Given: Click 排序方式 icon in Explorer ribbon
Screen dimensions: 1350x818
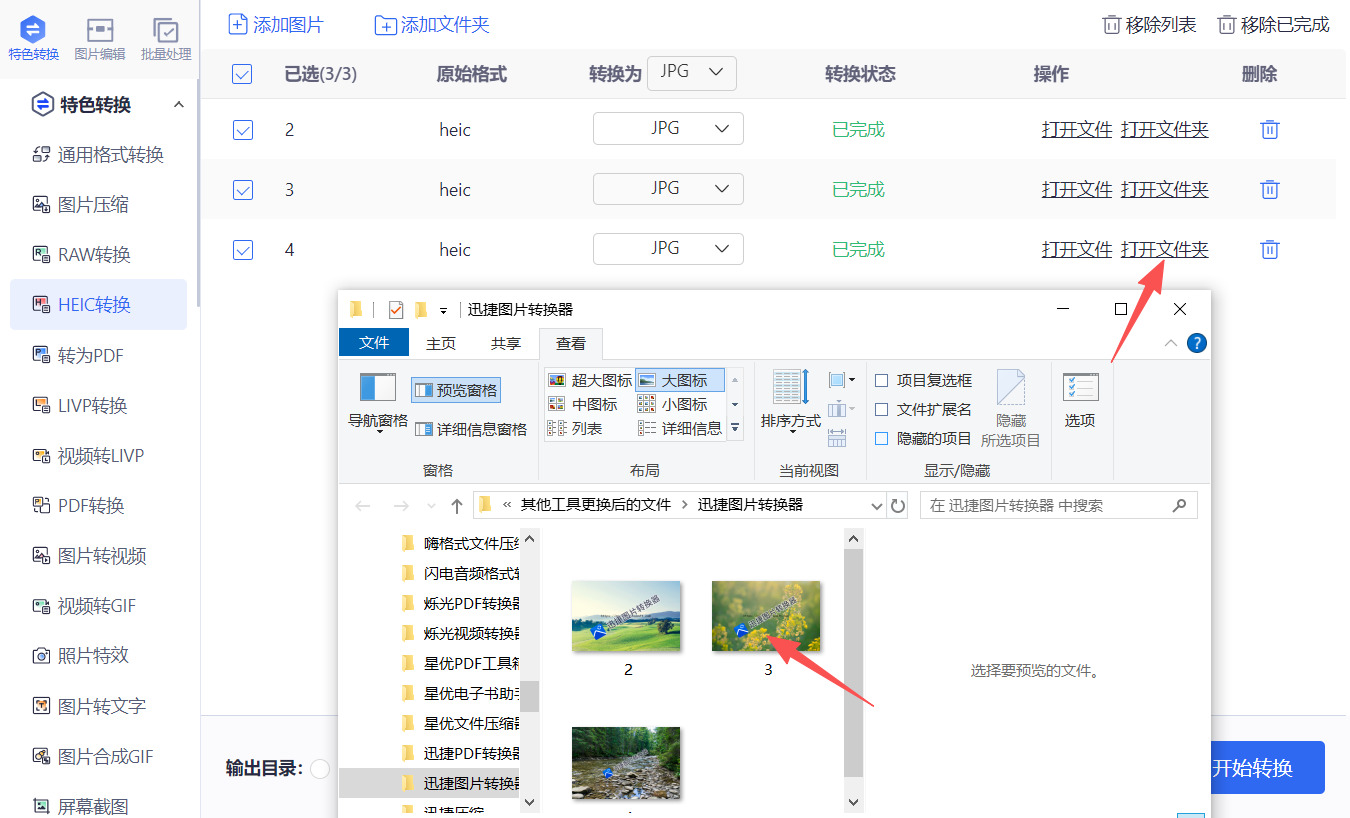Looking at the screenshot, I should coord(791,387).
